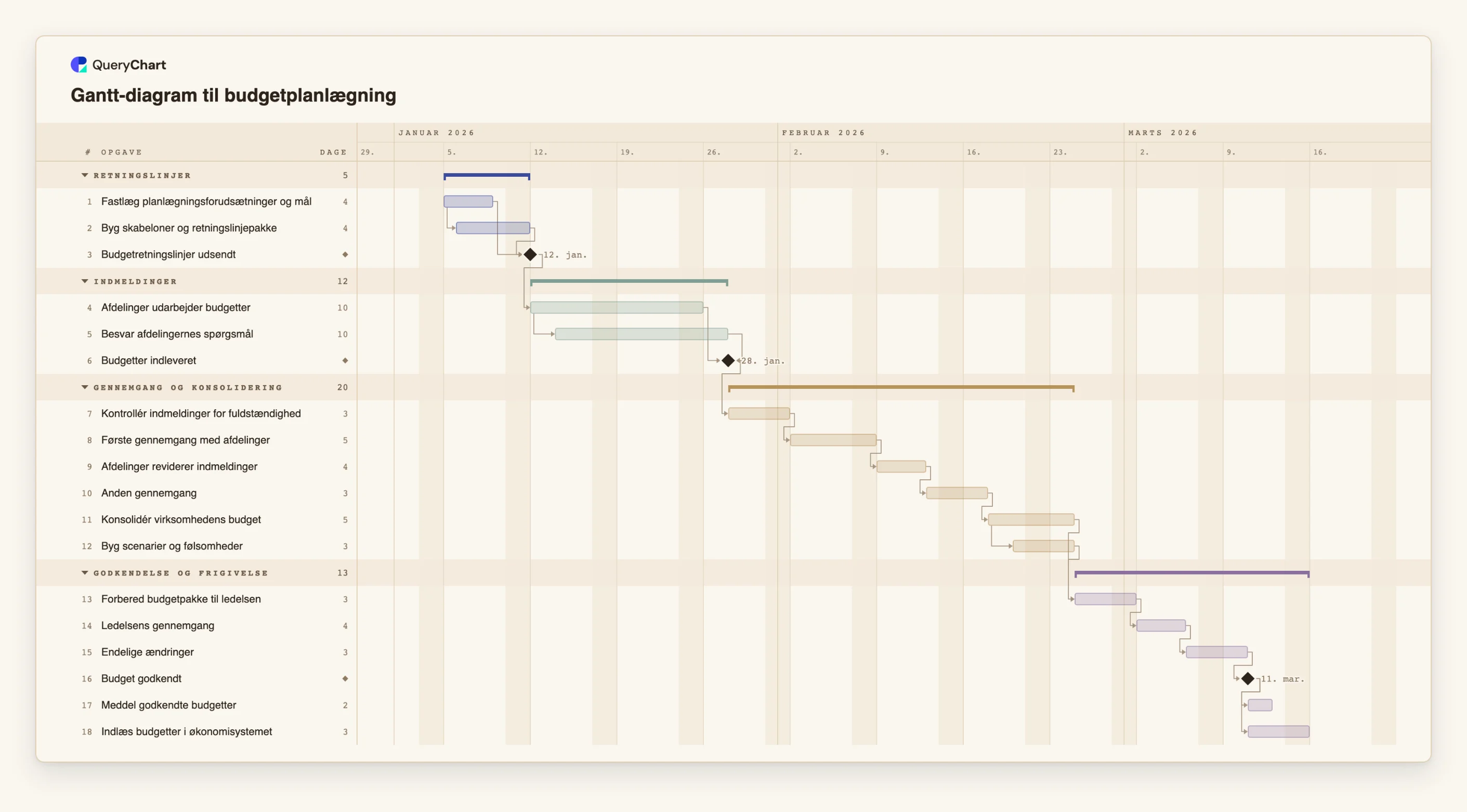Click the blue Retningslinjer summary bar
Screen dimensions: 1467x812
tap(487, 177)
